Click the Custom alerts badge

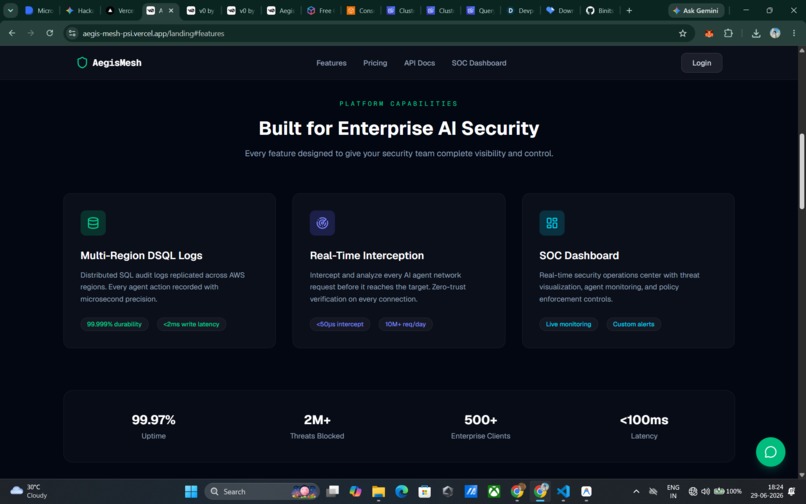click(x=633, y=324)
